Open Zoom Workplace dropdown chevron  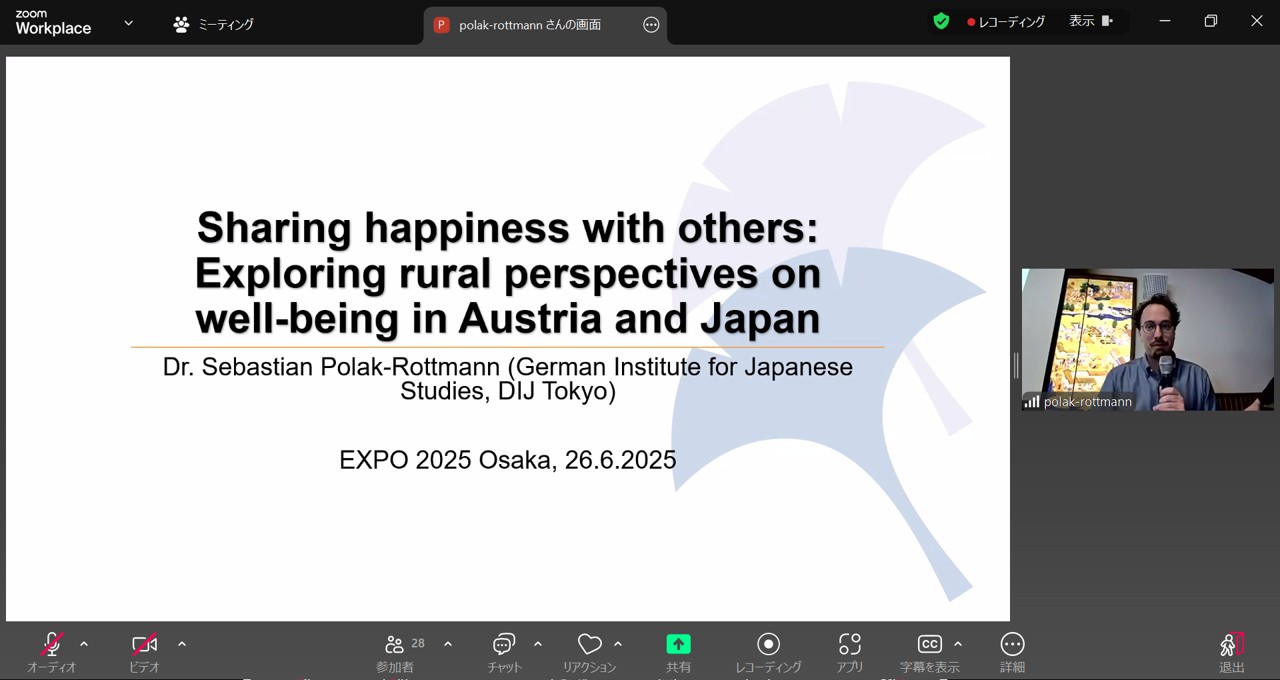coord(128,22)
